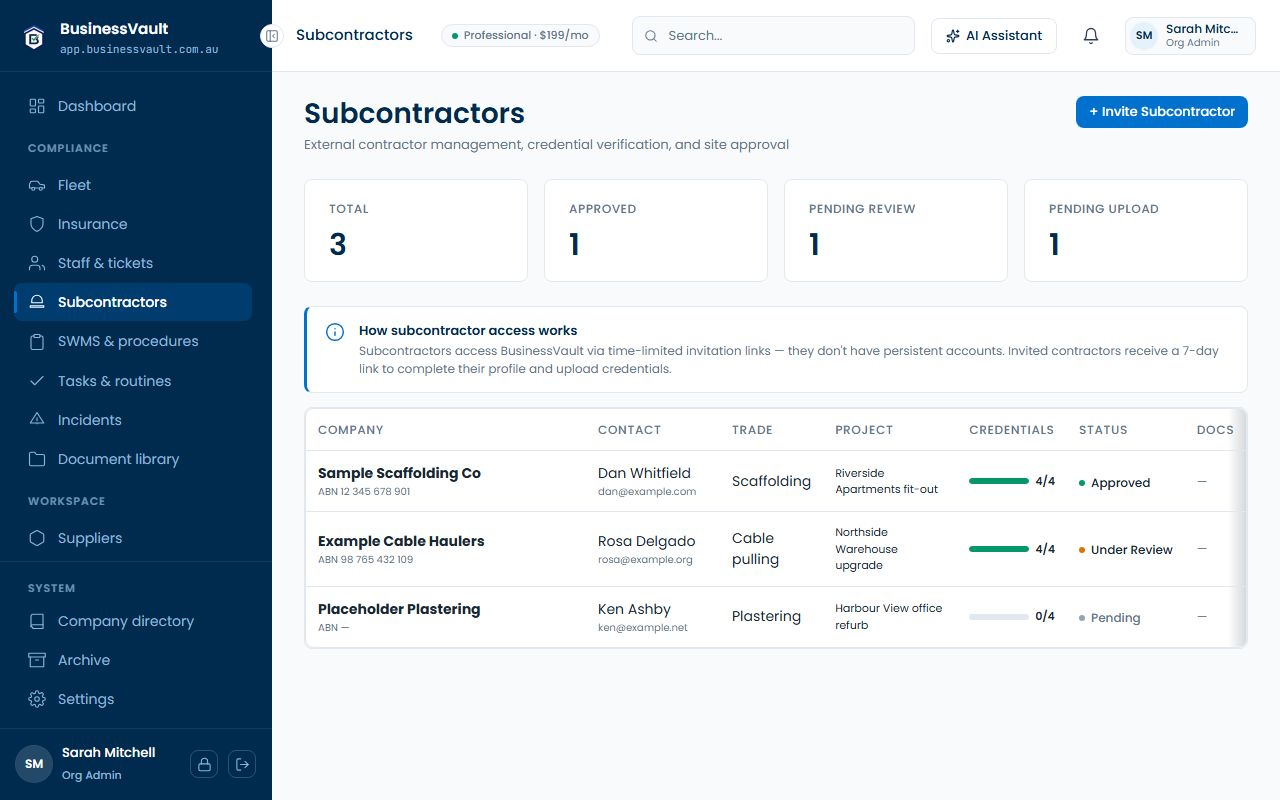
Task: Open Placeholder Plastering row
Action: pos(776,617)
